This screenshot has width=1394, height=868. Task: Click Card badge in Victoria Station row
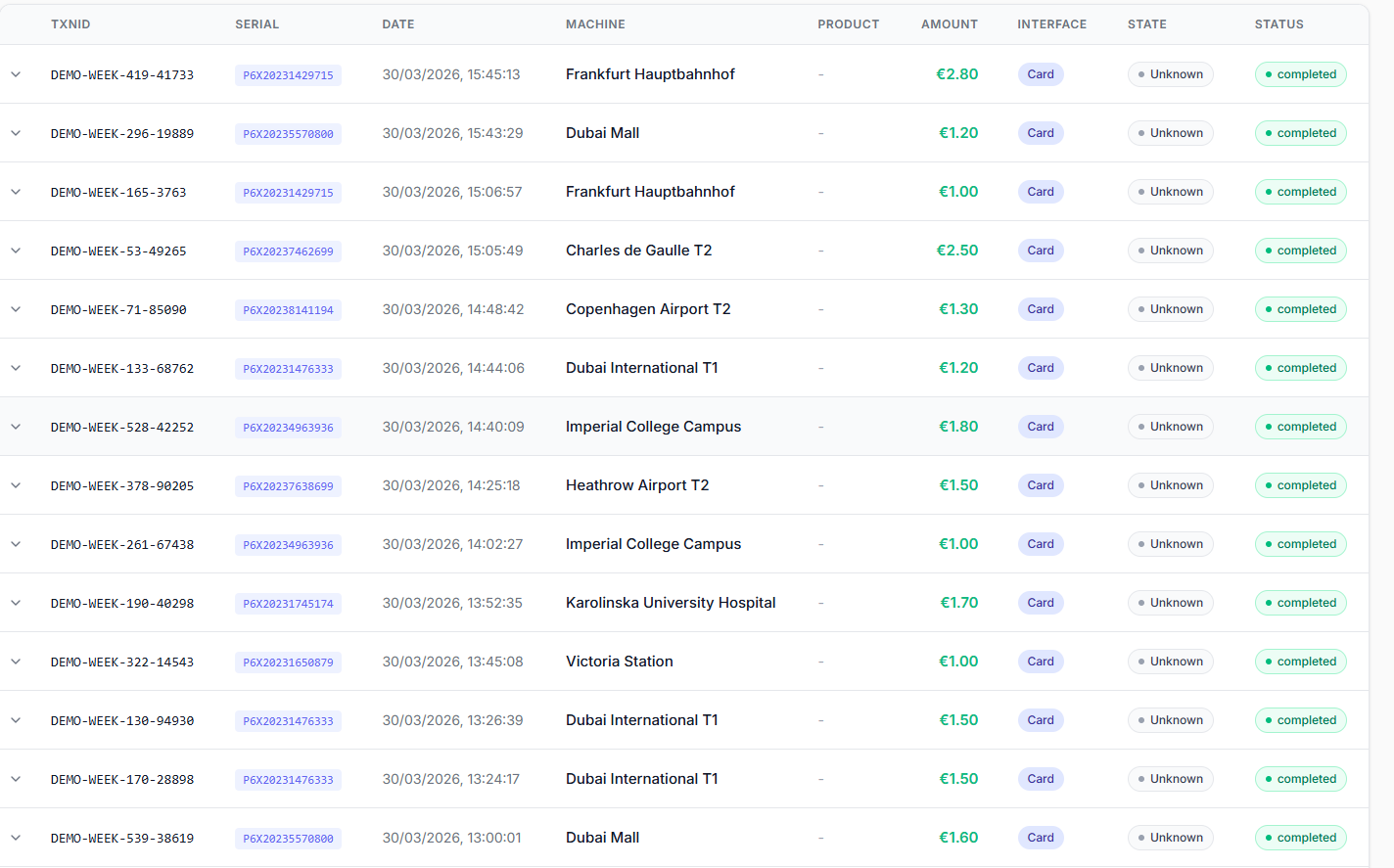point(1041,662)
